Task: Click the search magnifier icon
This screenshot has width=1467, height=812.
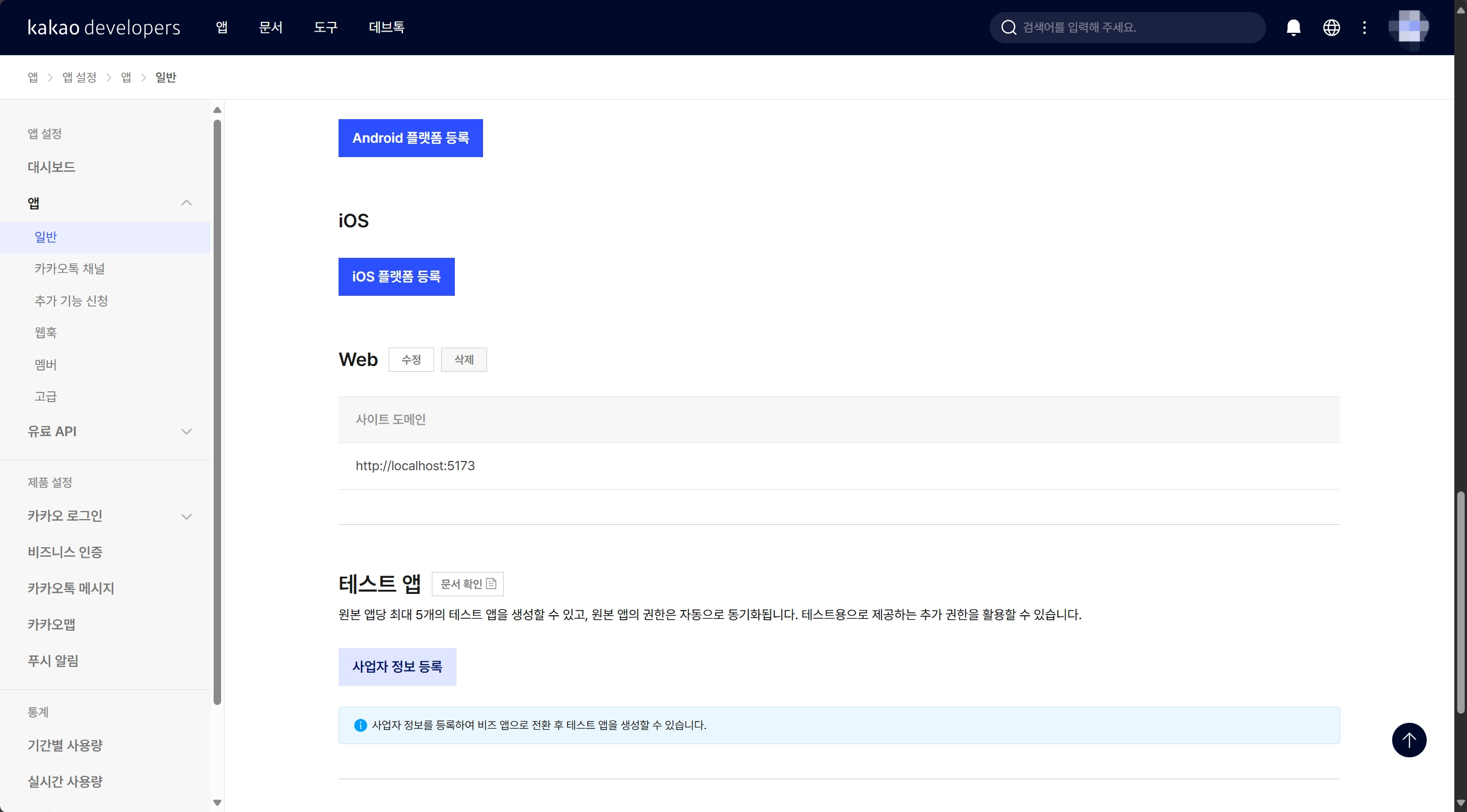Action: pos(1008,27)
